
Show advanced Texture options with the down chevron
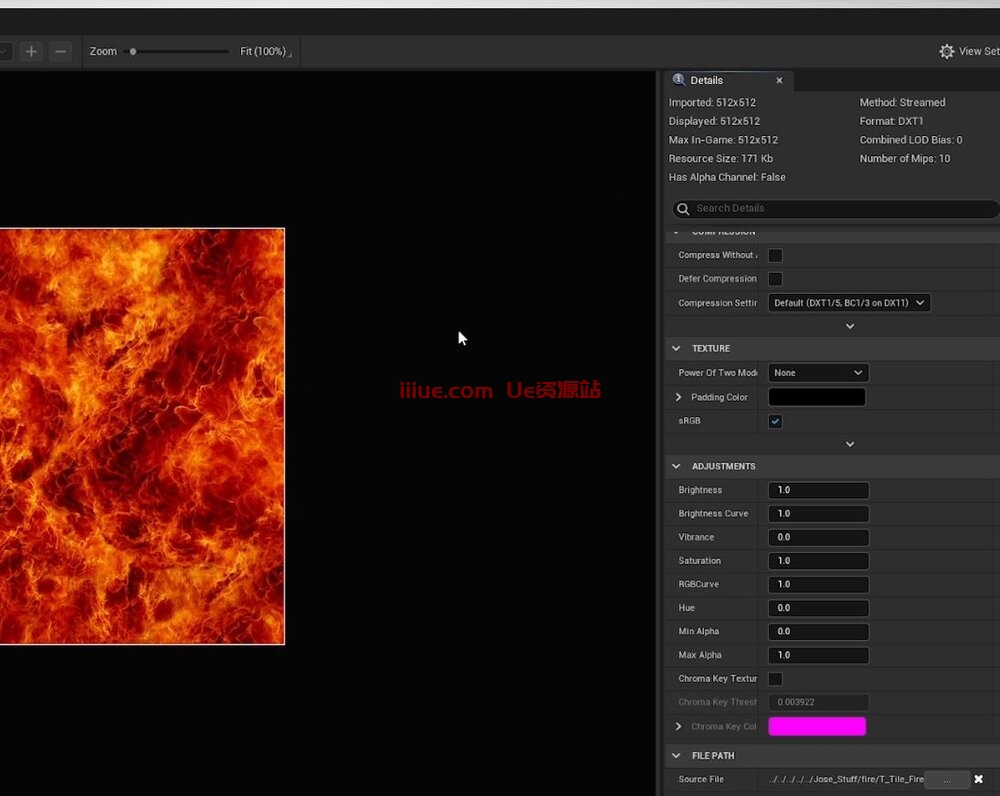click(849, 444)
